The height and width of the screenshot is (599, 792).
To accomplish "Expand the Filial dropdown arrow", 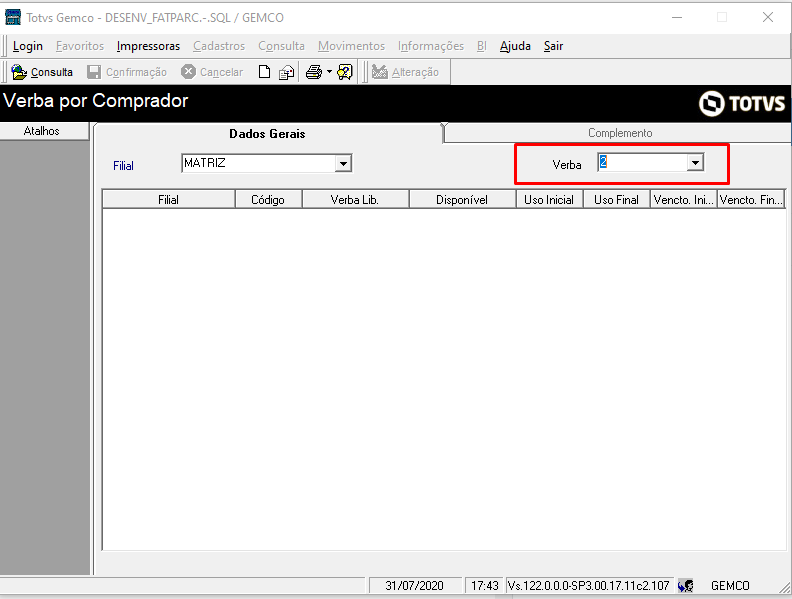I will (343, 163).
